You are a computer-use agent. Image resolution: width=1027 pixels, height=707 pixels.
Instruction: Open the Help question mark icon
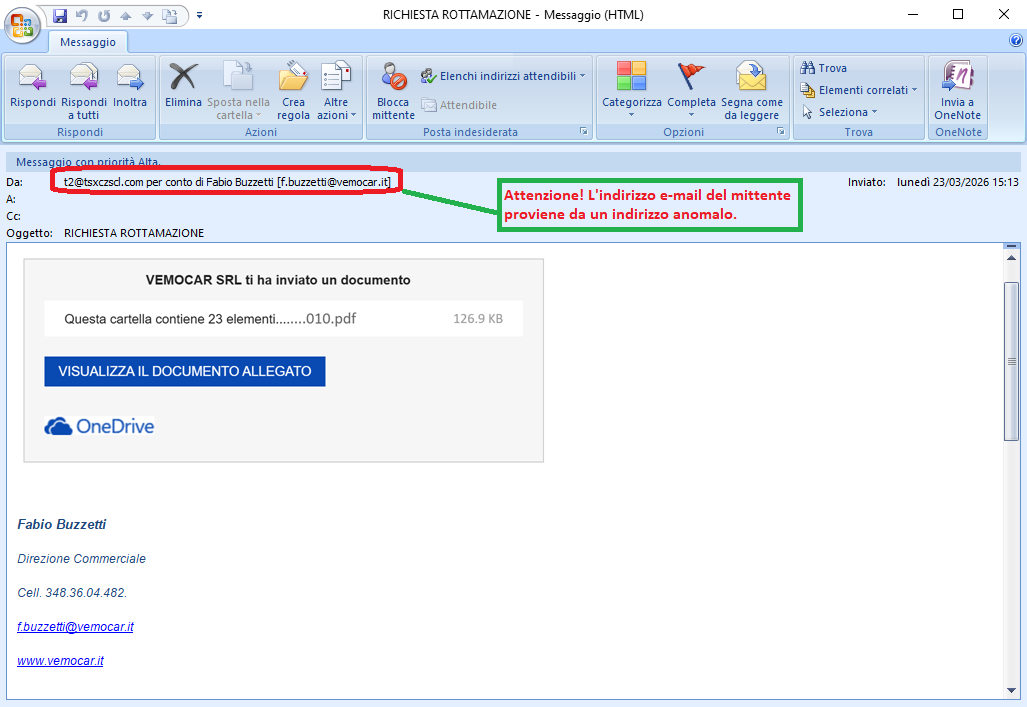coord(1016,41)
